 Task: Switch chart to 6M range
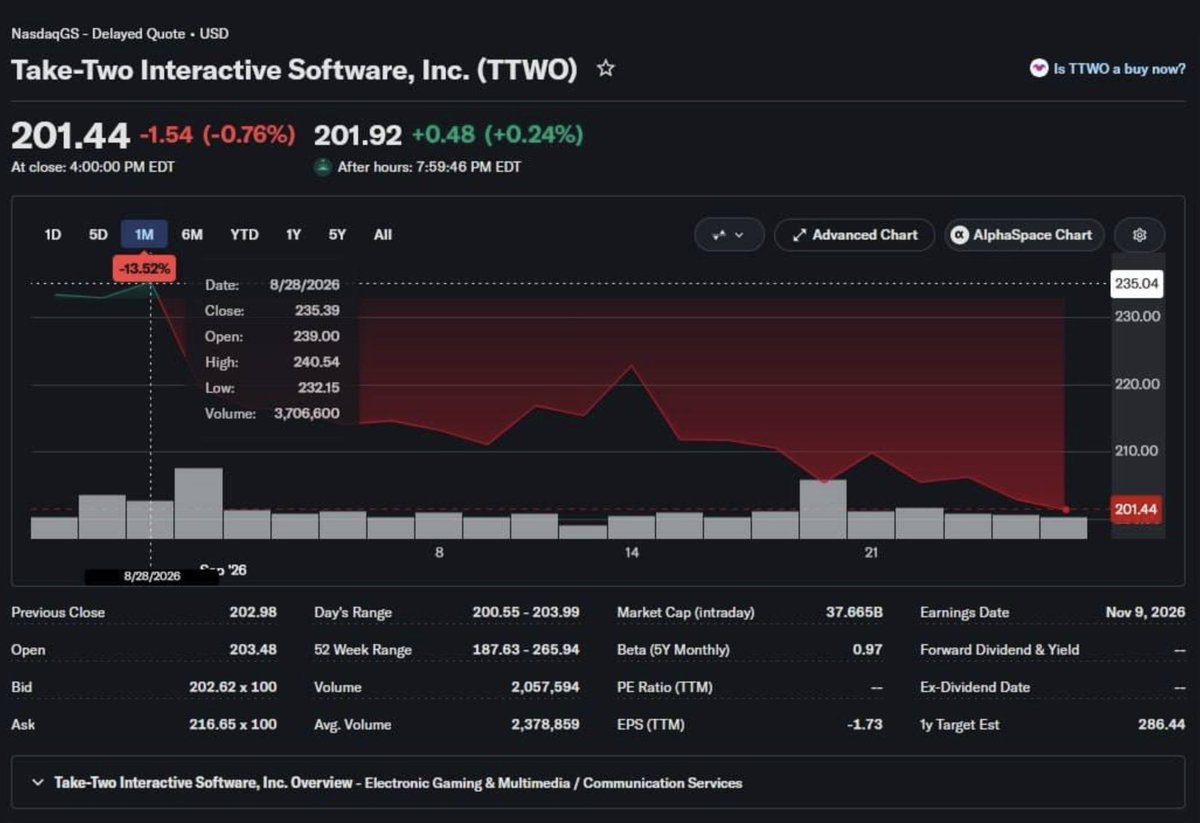192,235
